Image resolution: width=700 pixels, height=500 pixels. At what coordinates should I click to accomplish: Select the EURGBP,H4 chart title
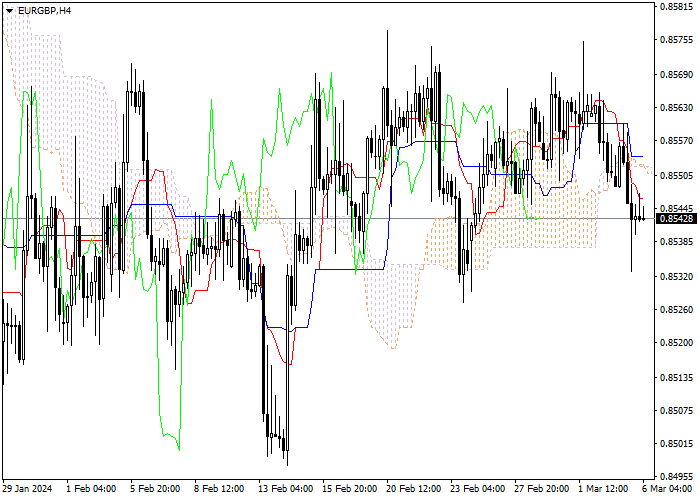point(45,11)
